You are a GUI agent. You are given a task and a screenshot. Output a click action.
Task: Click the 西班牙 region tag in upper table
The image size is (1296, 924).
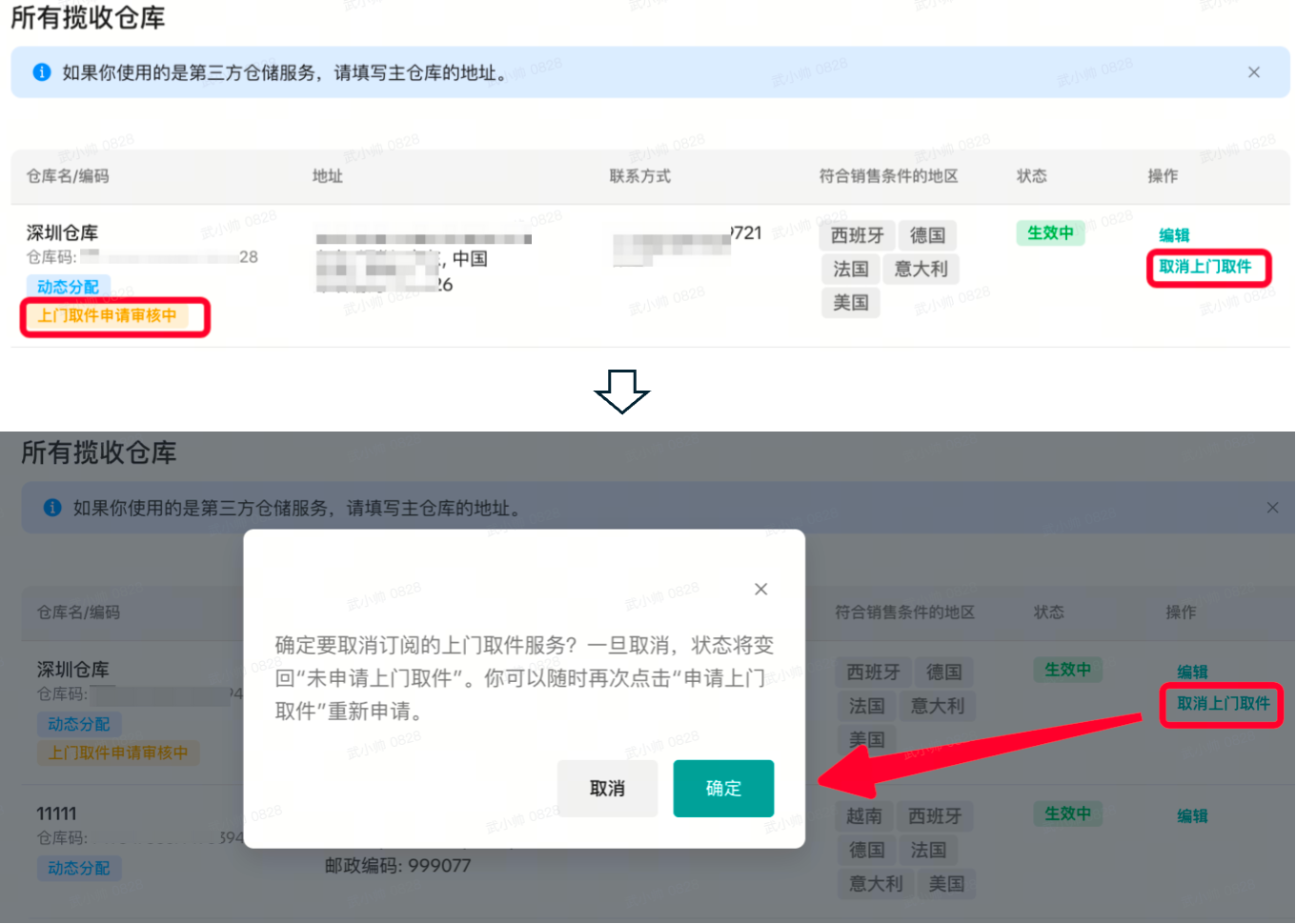coord(857,235)
